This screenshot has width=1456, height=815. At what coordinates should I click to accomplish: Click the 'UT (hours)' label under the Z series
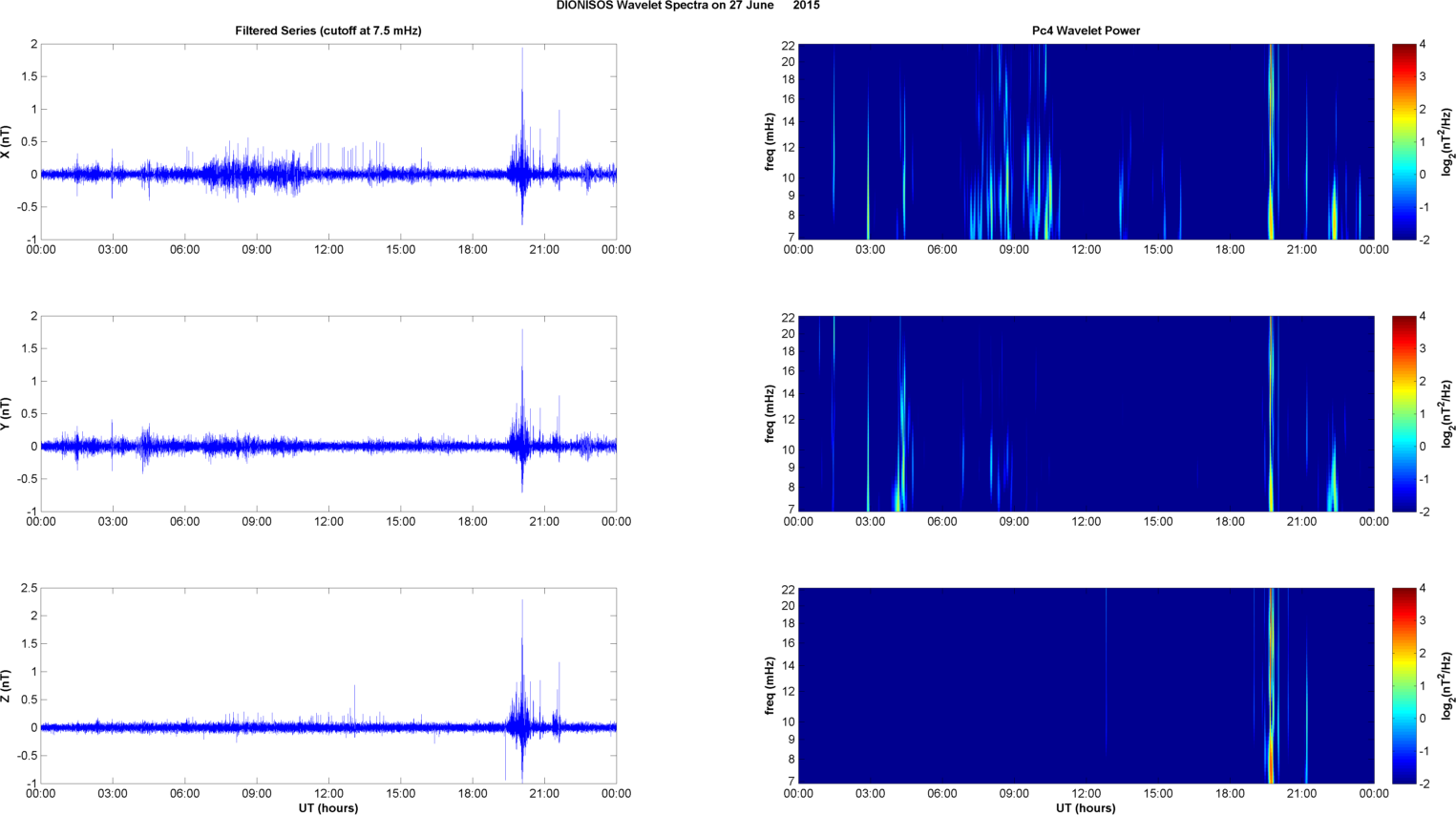pos(328,807)
